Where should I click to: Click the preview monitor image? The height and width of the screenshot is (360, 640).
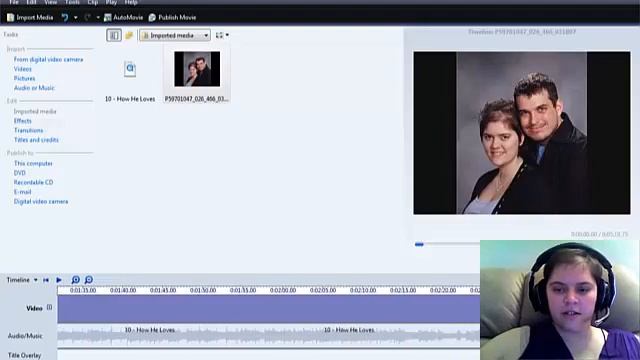click(522, 133)
